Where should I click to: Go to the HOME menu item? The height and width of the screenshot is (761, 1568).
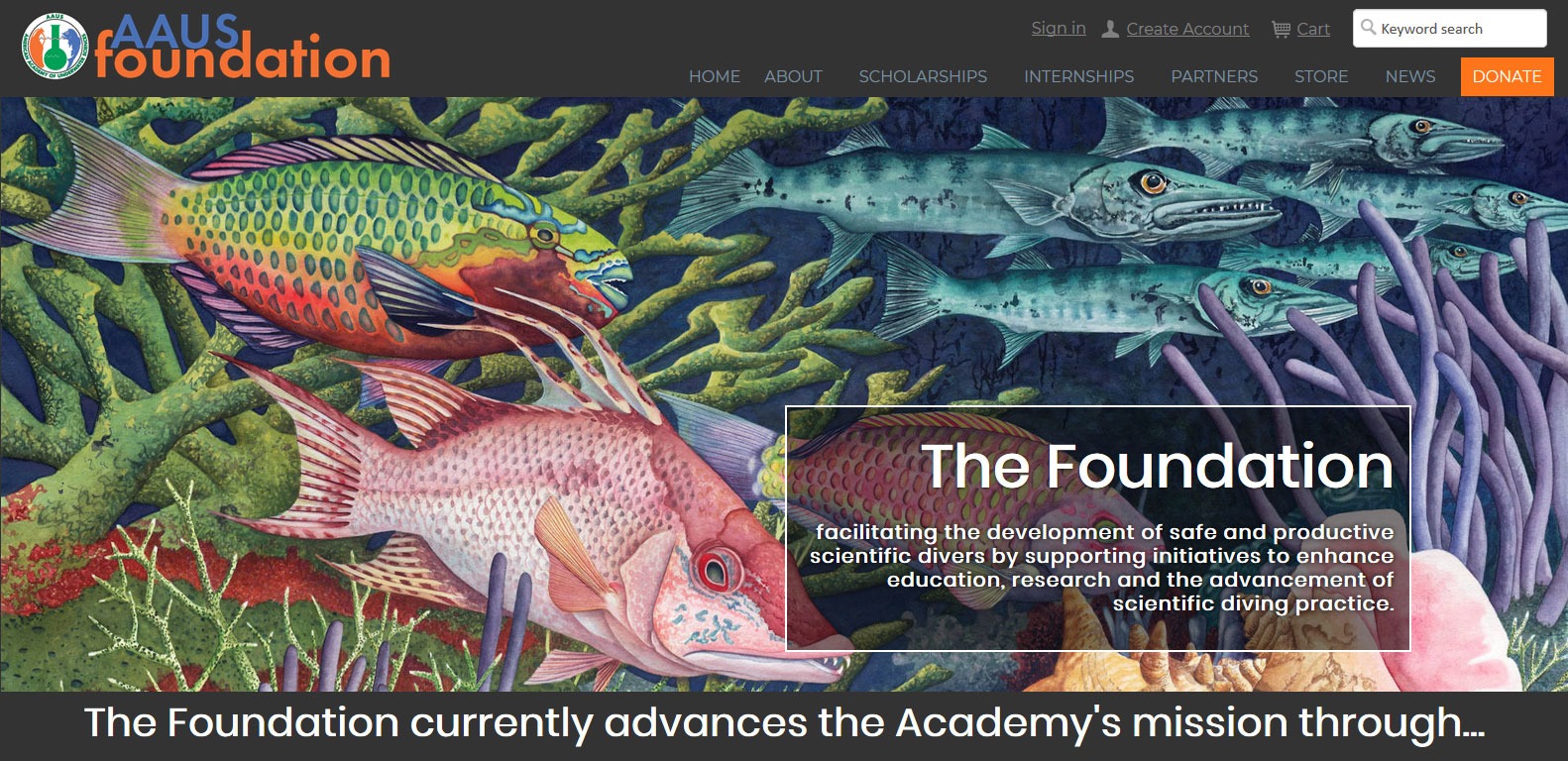coord(715,76)
